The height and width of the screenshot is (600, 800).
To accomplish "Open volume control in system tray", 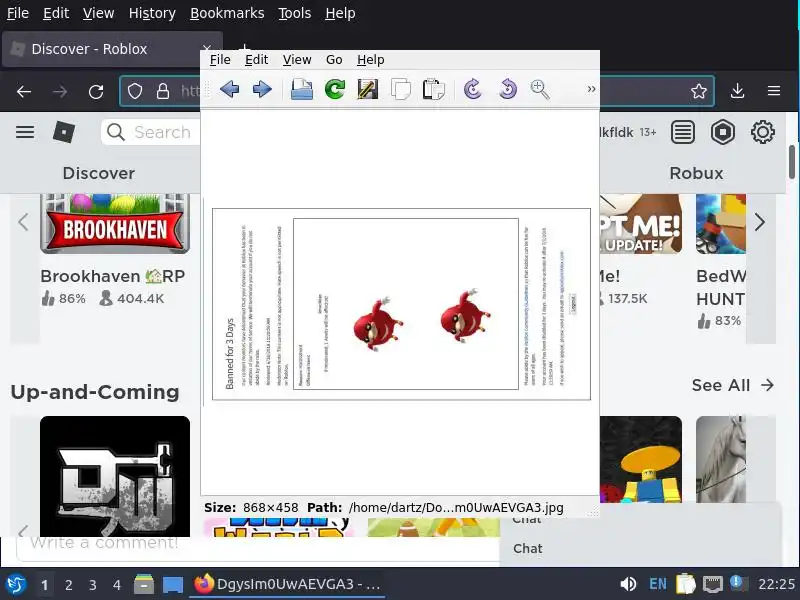I will [628, 584].
